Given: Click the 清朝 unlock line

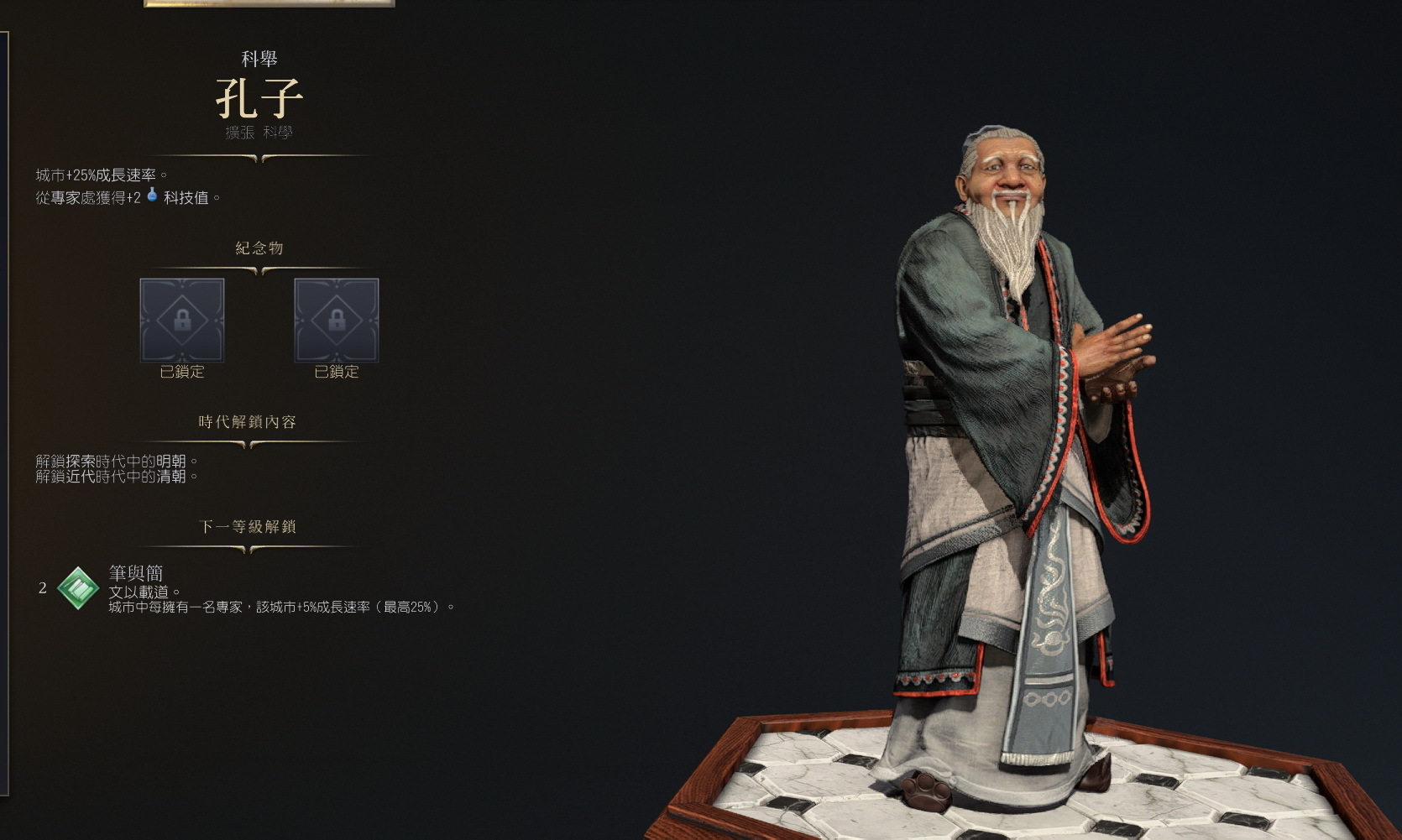Looking at the screenshot, I should pyautogui.click(x=117, y=476).
